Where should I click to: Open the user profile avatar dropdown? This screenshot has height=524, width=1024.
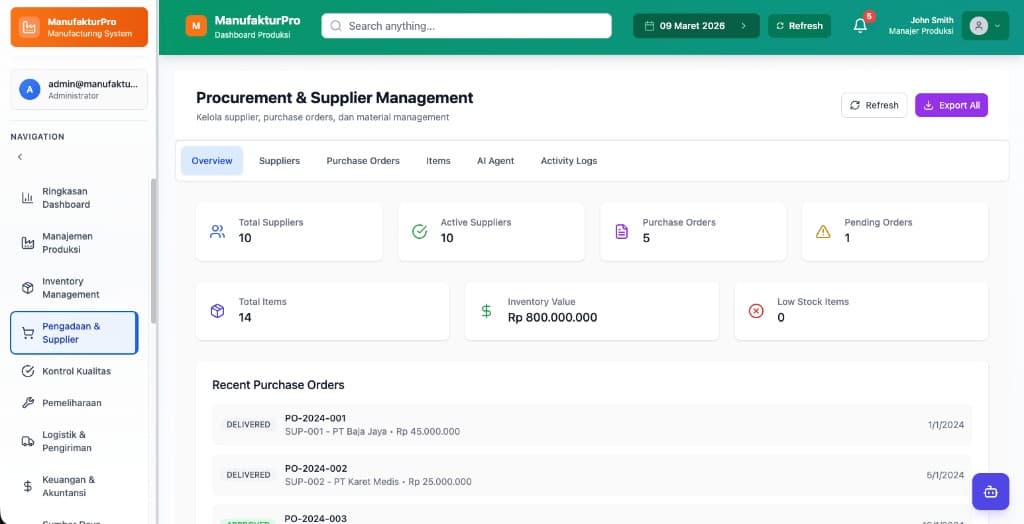click(984, 26)
